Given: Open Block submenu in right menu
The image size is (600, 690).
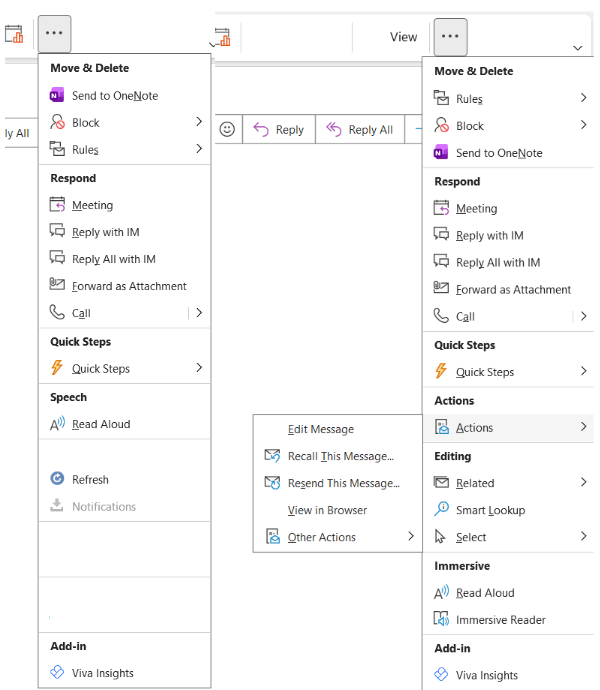Looking at the screenshot, I should [x=508, y=126].
